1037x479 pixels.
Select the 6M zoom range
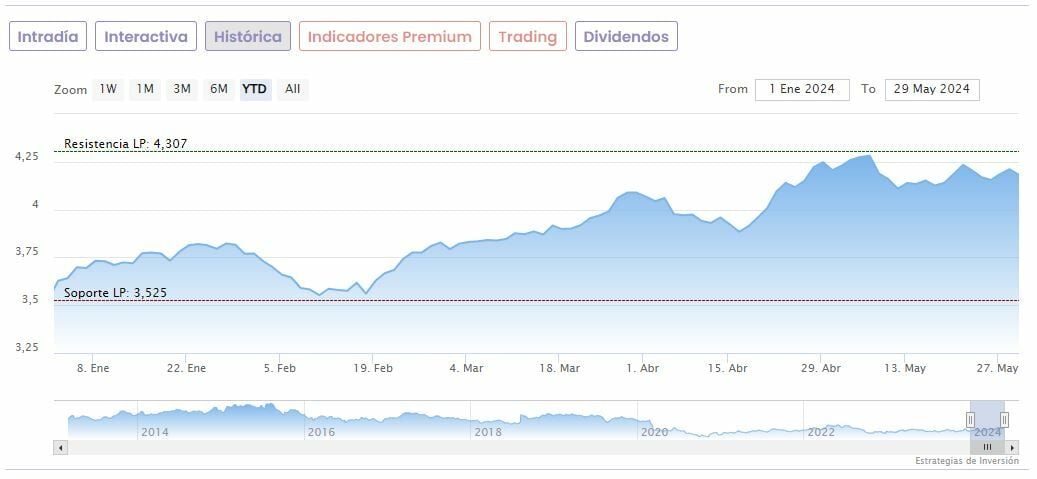pos(218,89)
